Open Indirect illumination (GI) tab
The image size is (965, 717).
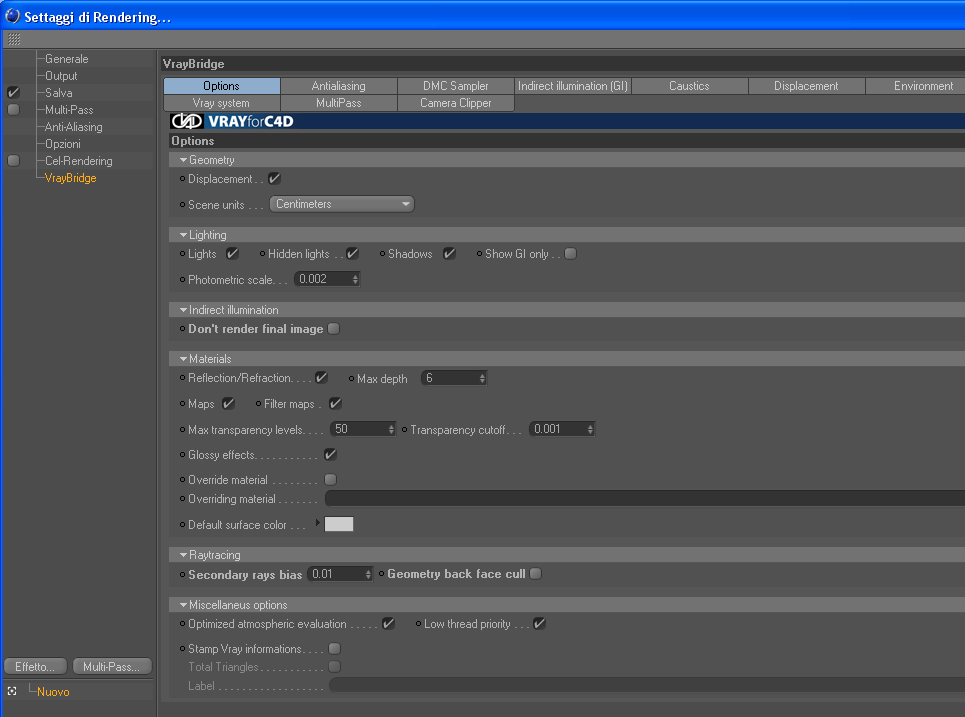[572, 86]
